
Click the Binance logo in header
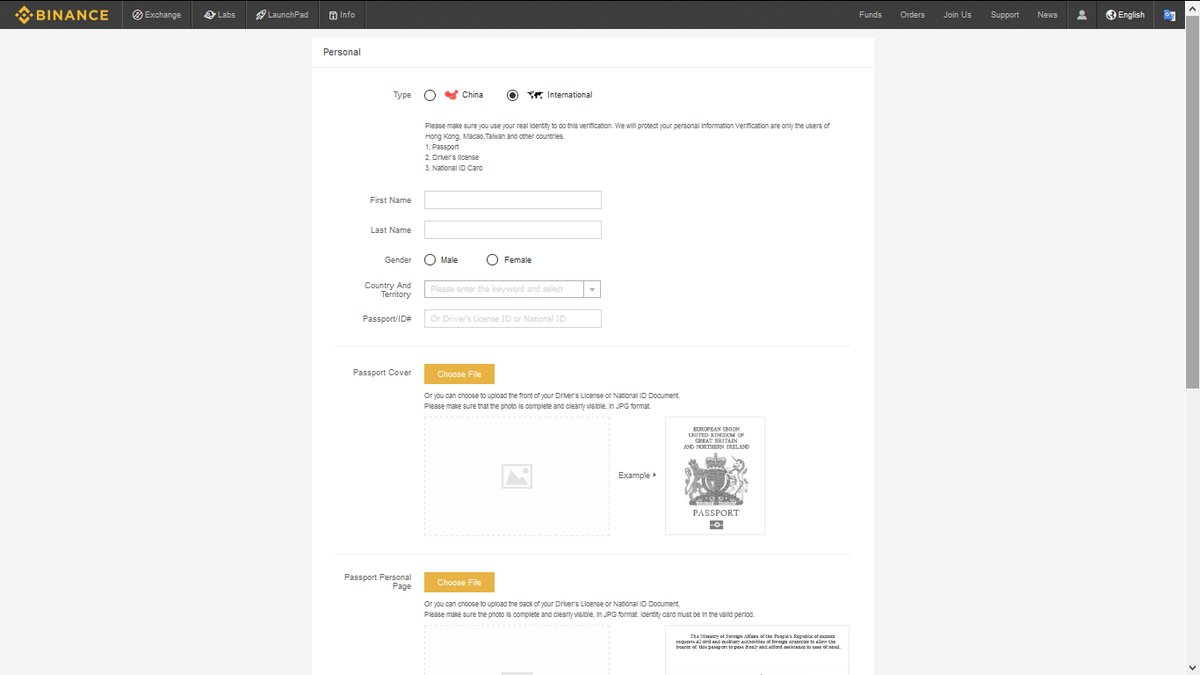point(61,15)
